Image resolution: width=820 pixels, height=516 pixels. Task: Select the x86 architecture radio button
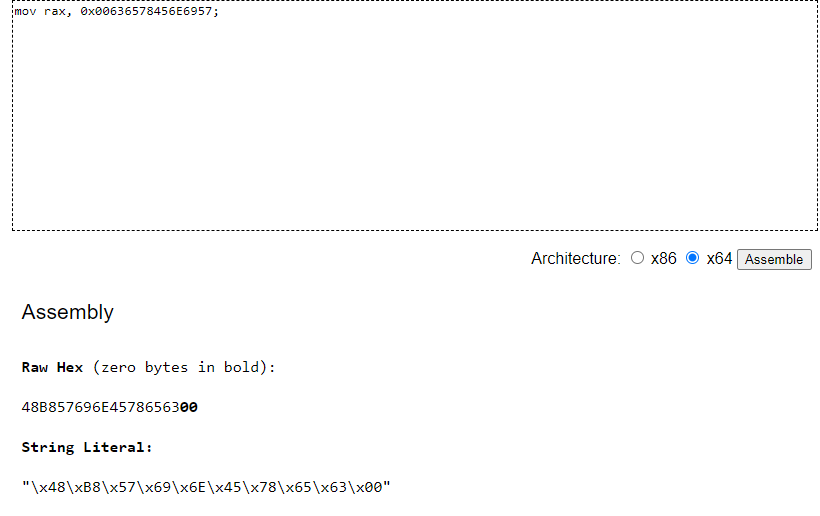(x=637, y=258)
